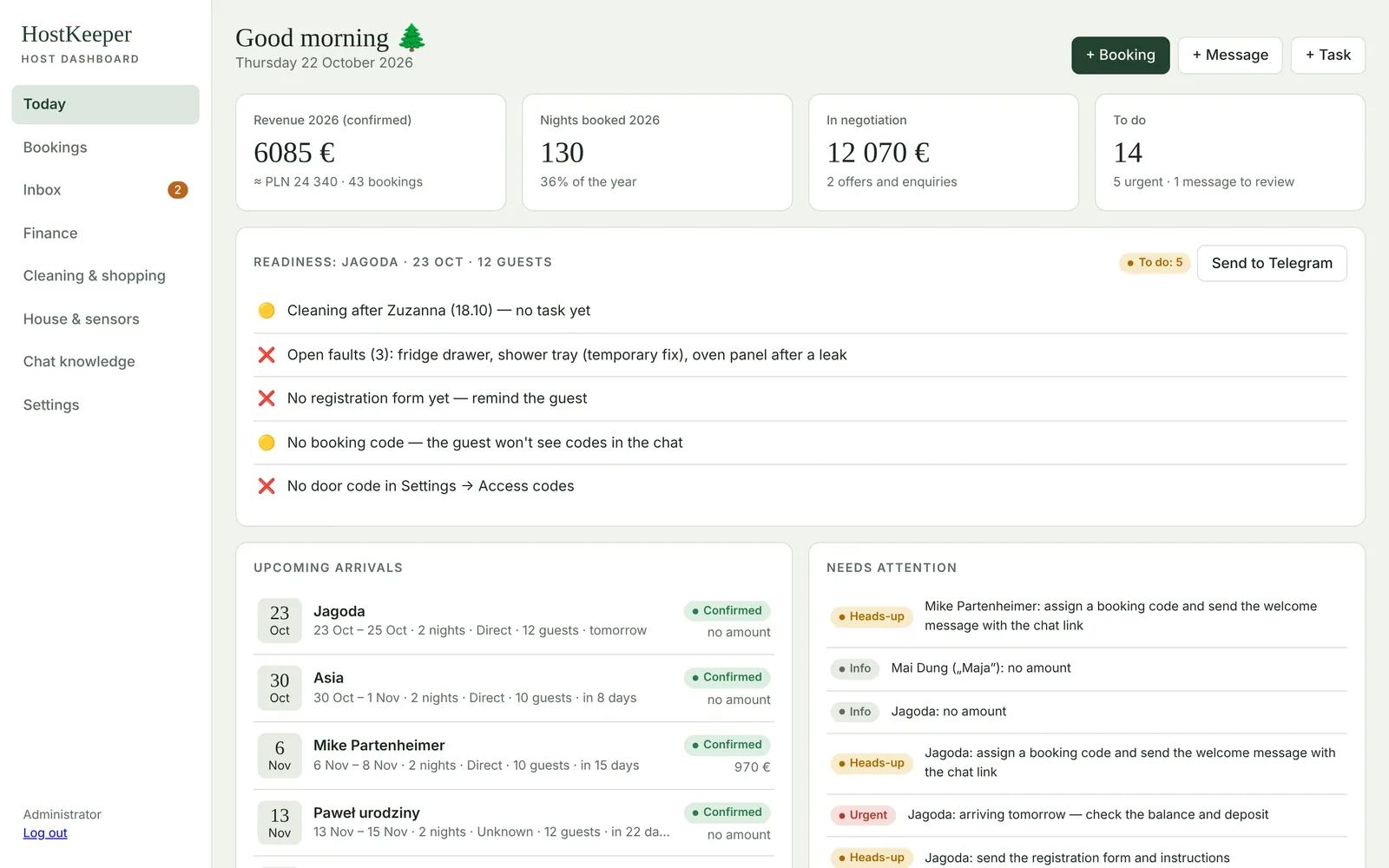
Task: Open the 'Jagoda: no amount' info item
Action: tap(1087, 712)
